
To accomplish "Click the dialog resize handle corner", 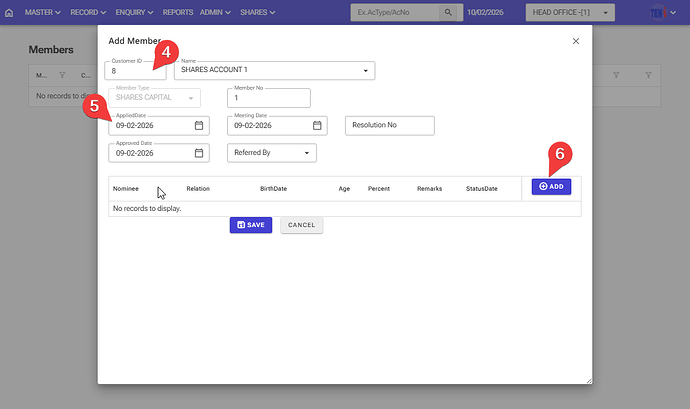I will 589,381.
